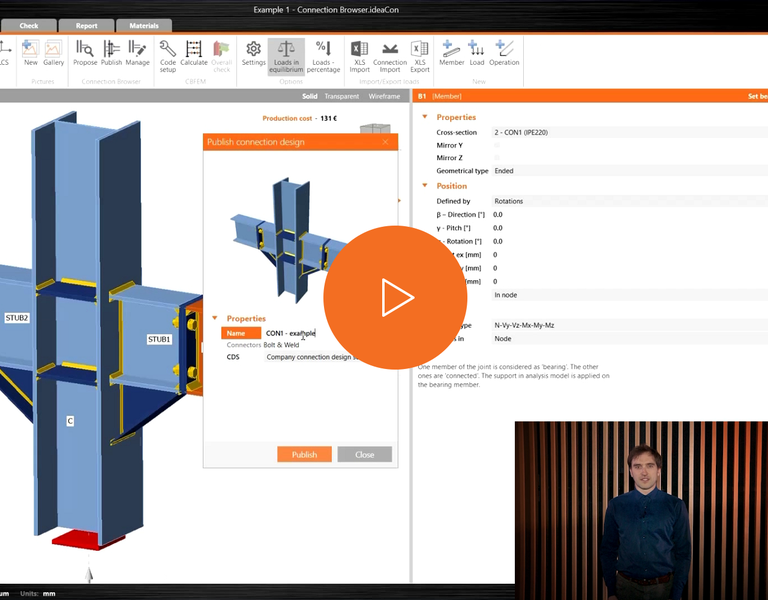768x600 pixels.
Task: Tick the Mirror Y checkbox
Action: (497, 145)
